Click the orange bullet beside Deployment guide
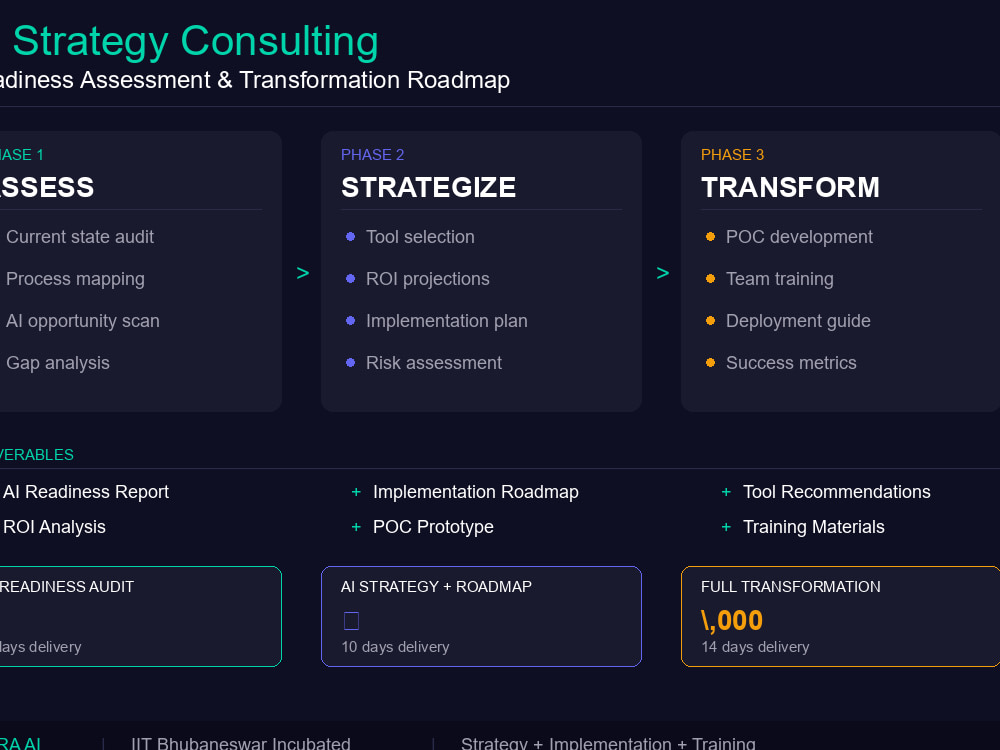 [x=710, y=321]
